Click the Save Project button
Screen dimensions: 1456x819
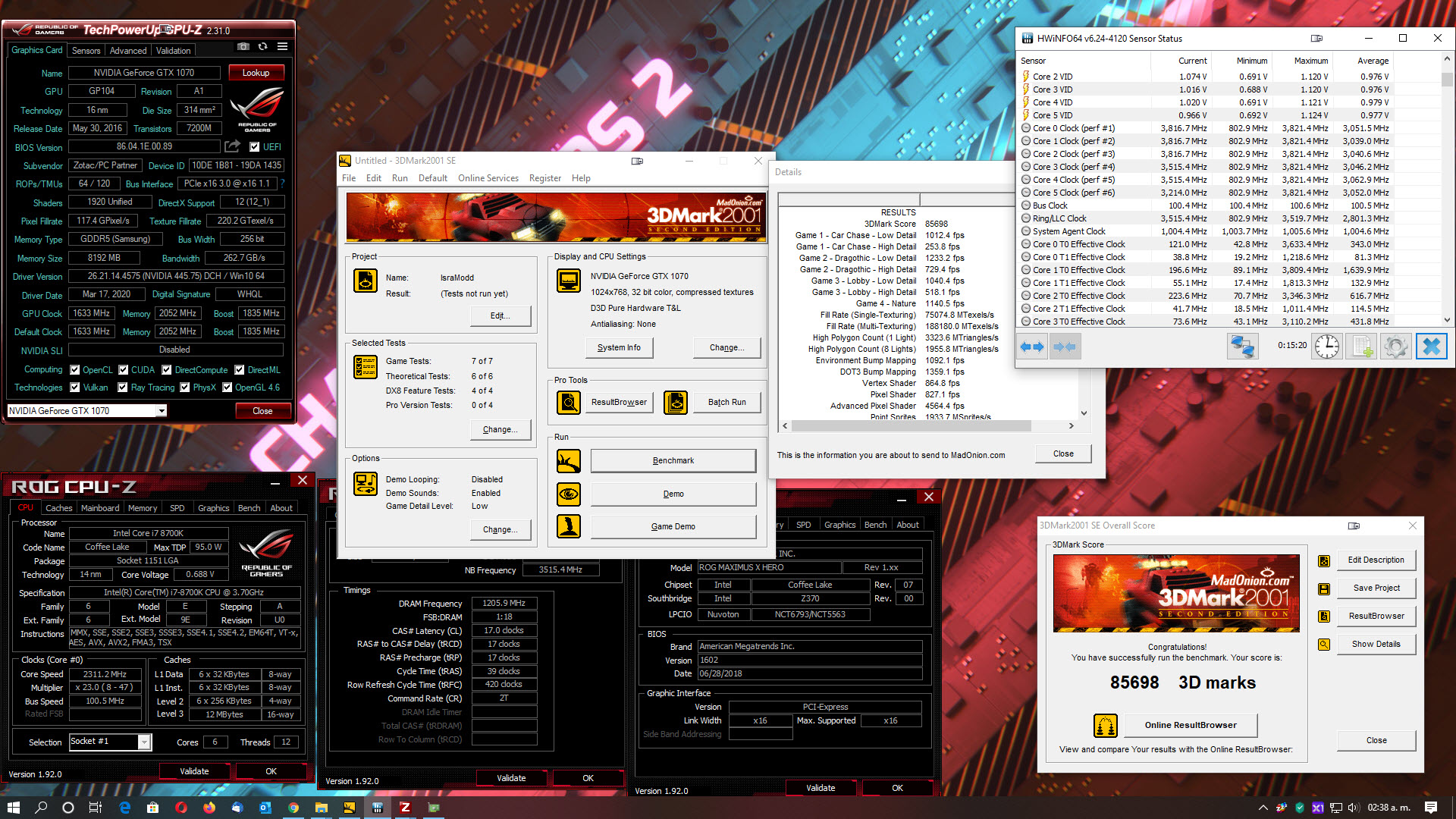(x=1376, y=588)
